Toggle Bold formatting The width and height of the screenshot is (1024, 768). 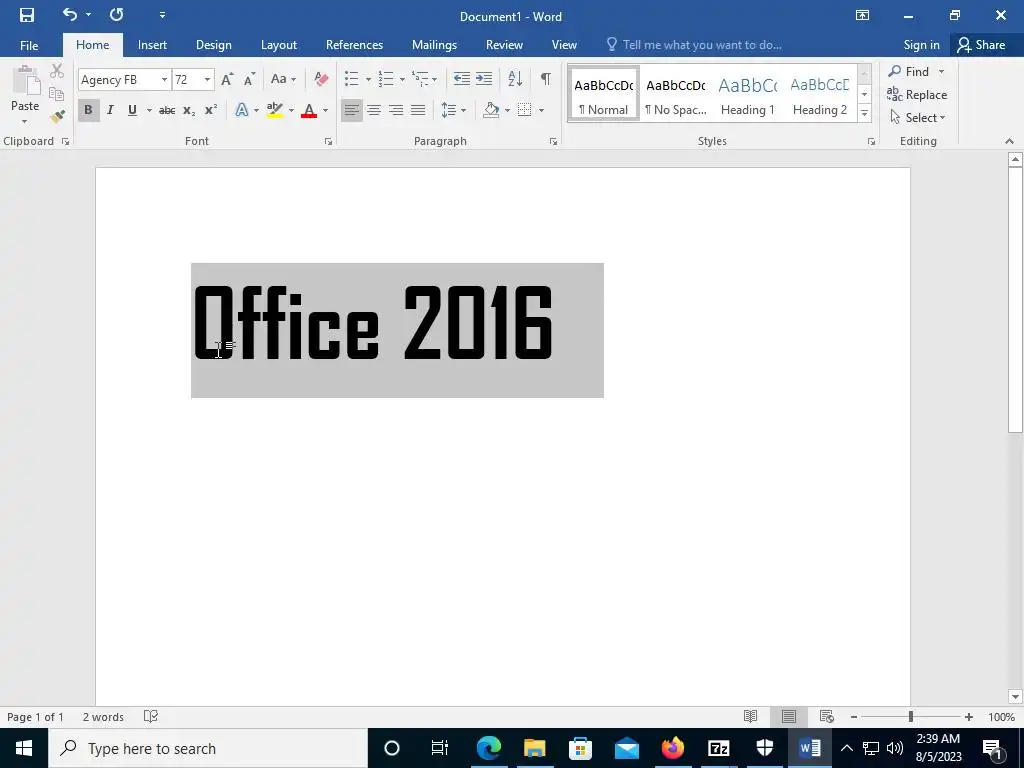(88, 110)
